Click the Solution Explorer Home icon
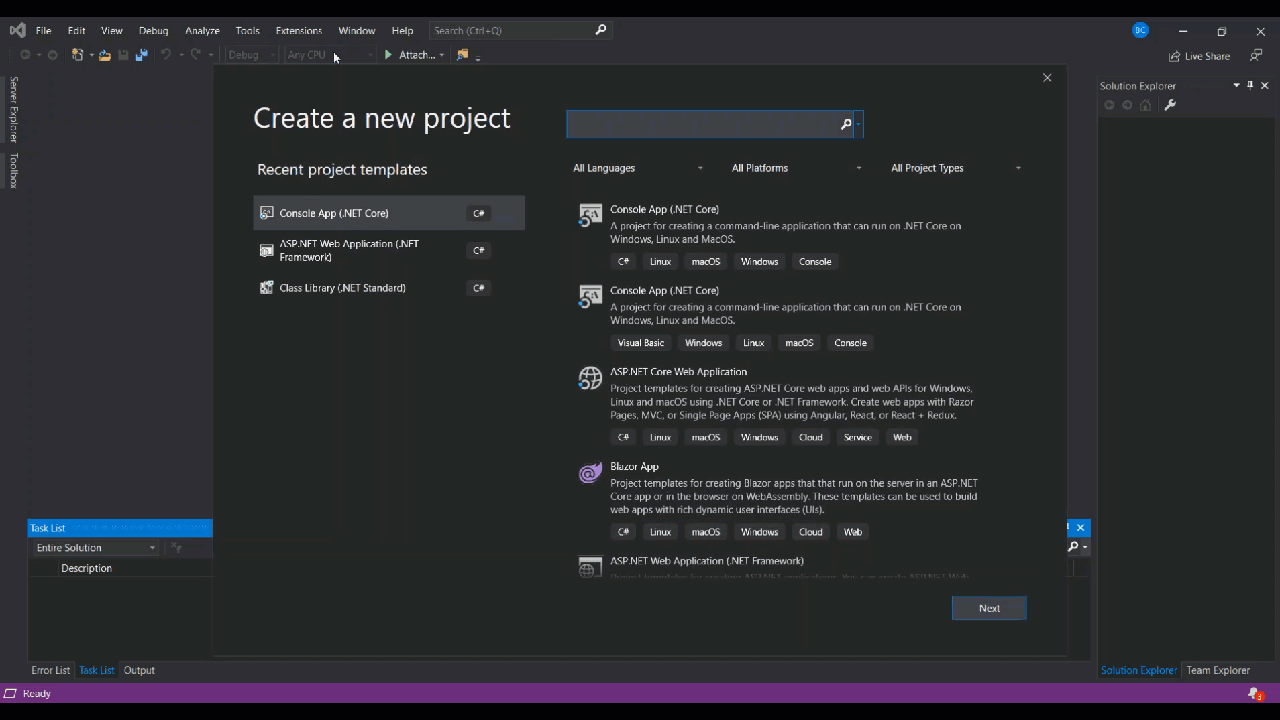Viewport: 1280px width, 720px height. click(1146, 105)
